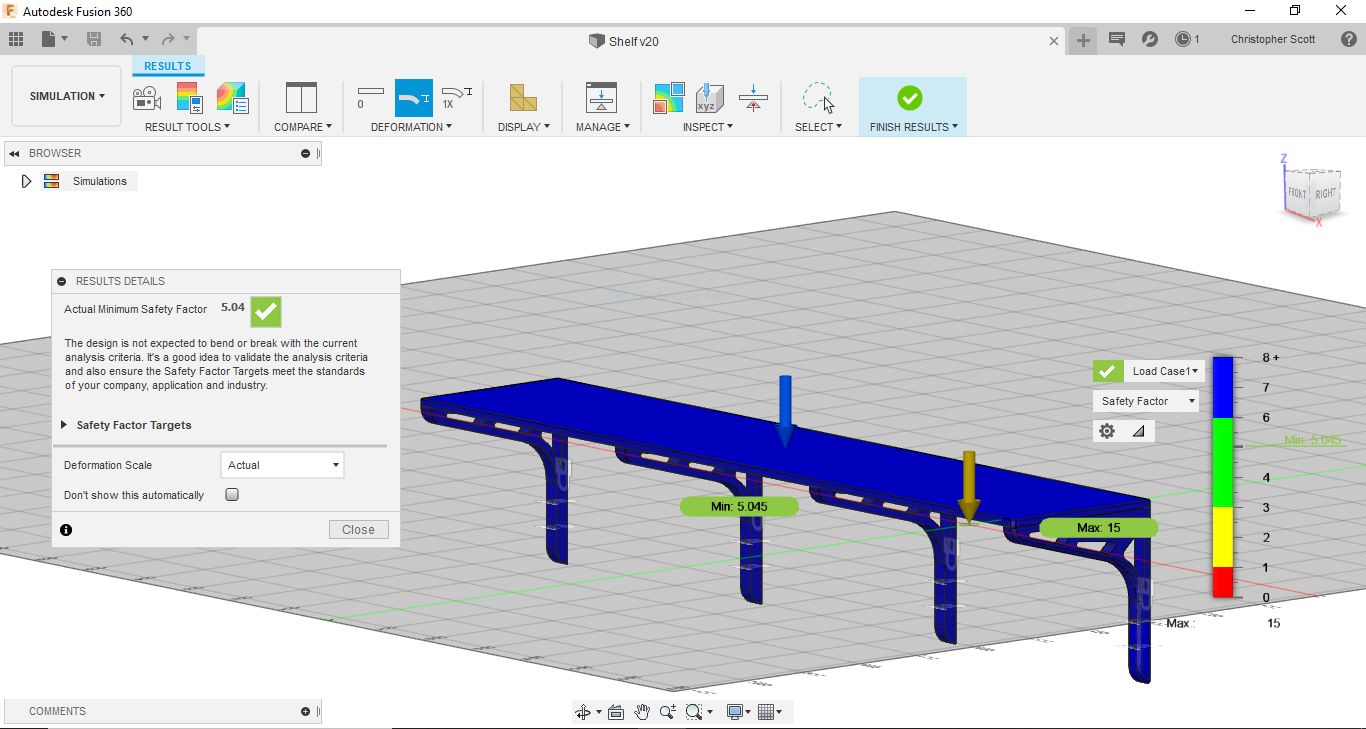Select the highlighted deformation scale icon
The width and height of the screenshot is (1366, 729).
click(413, 98)
